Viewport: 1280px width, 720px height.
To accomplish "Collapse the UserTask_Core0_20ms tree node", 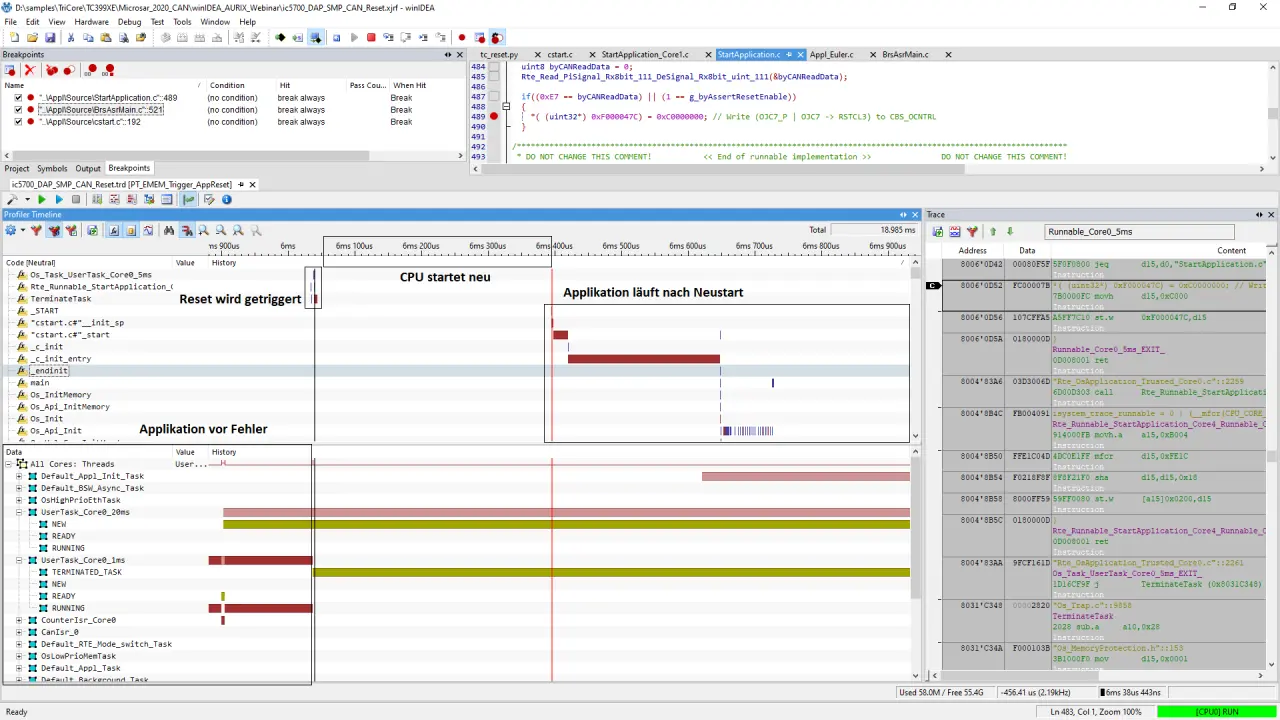I will tap(19, 512).
